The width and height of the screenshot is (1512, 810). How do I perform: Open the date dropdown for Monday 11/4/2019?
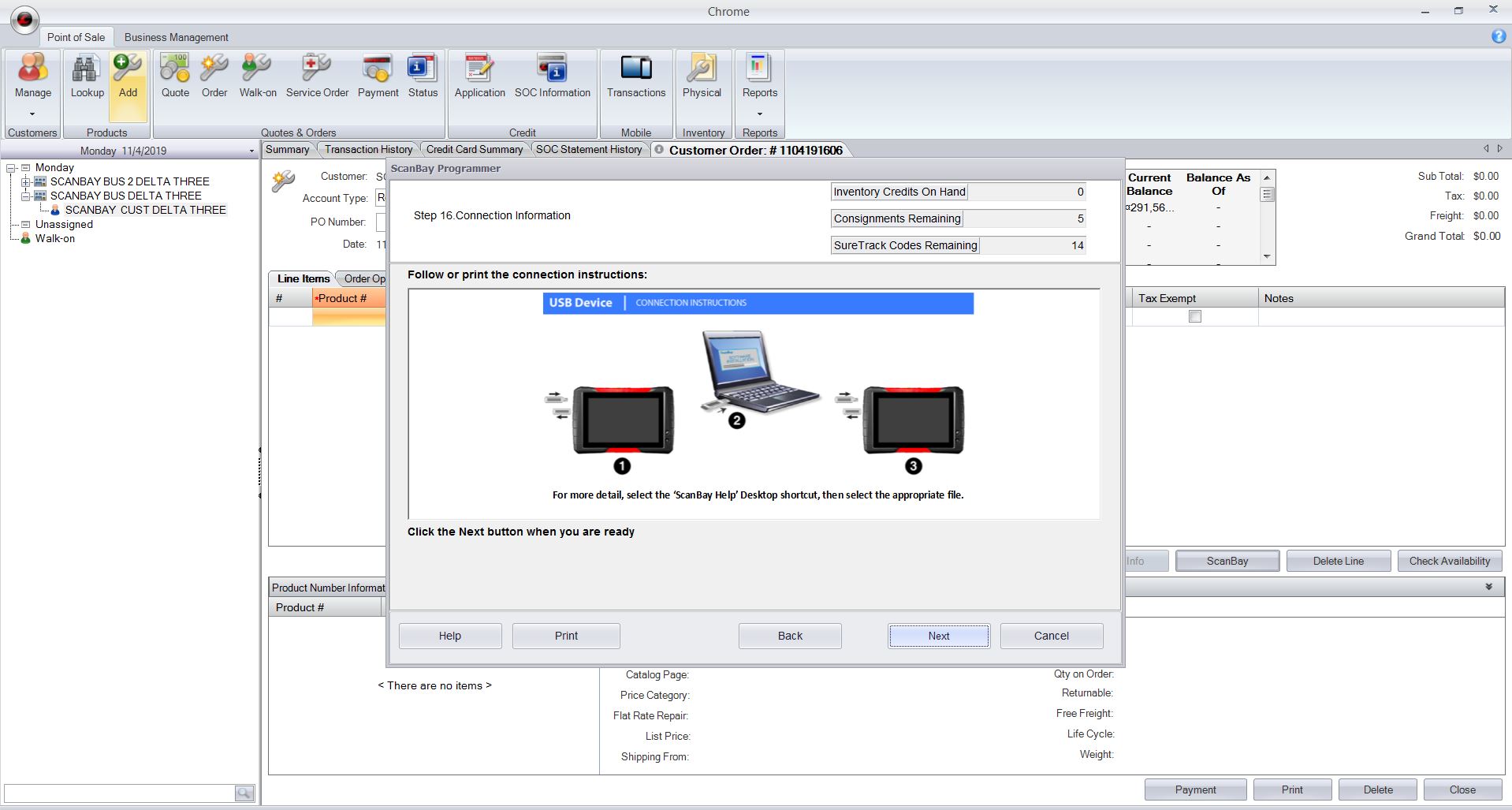251,151
